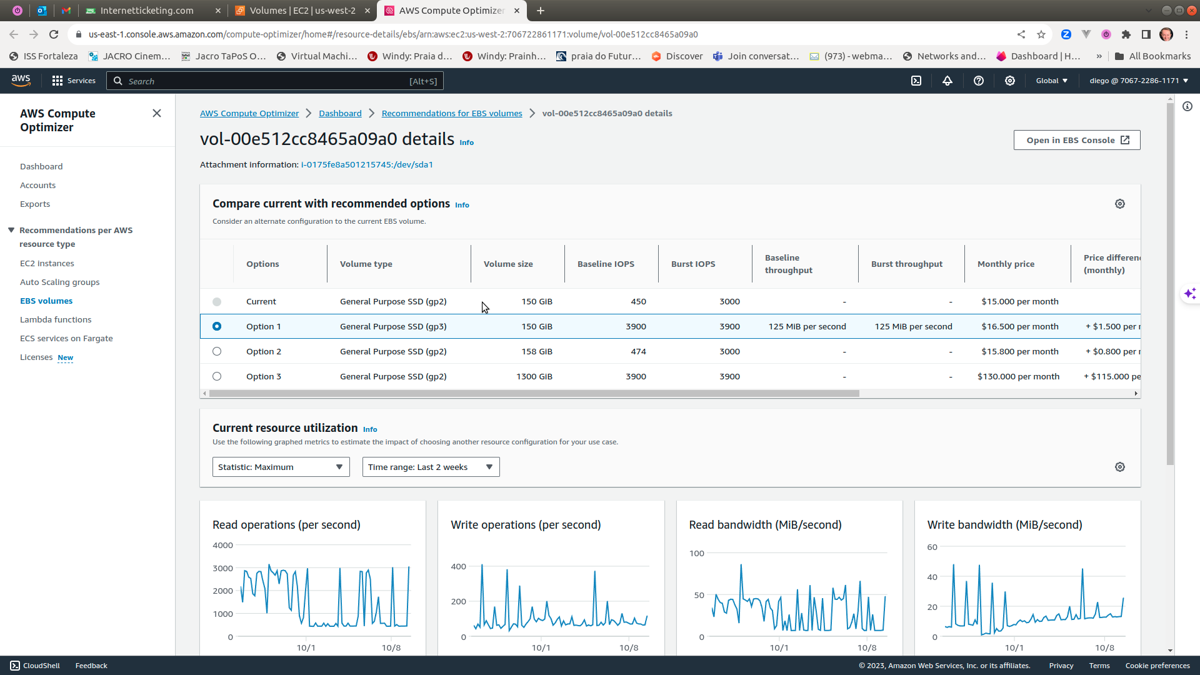
Task: Open Licenses in the sidebar
Action: [x=36, y=357]
